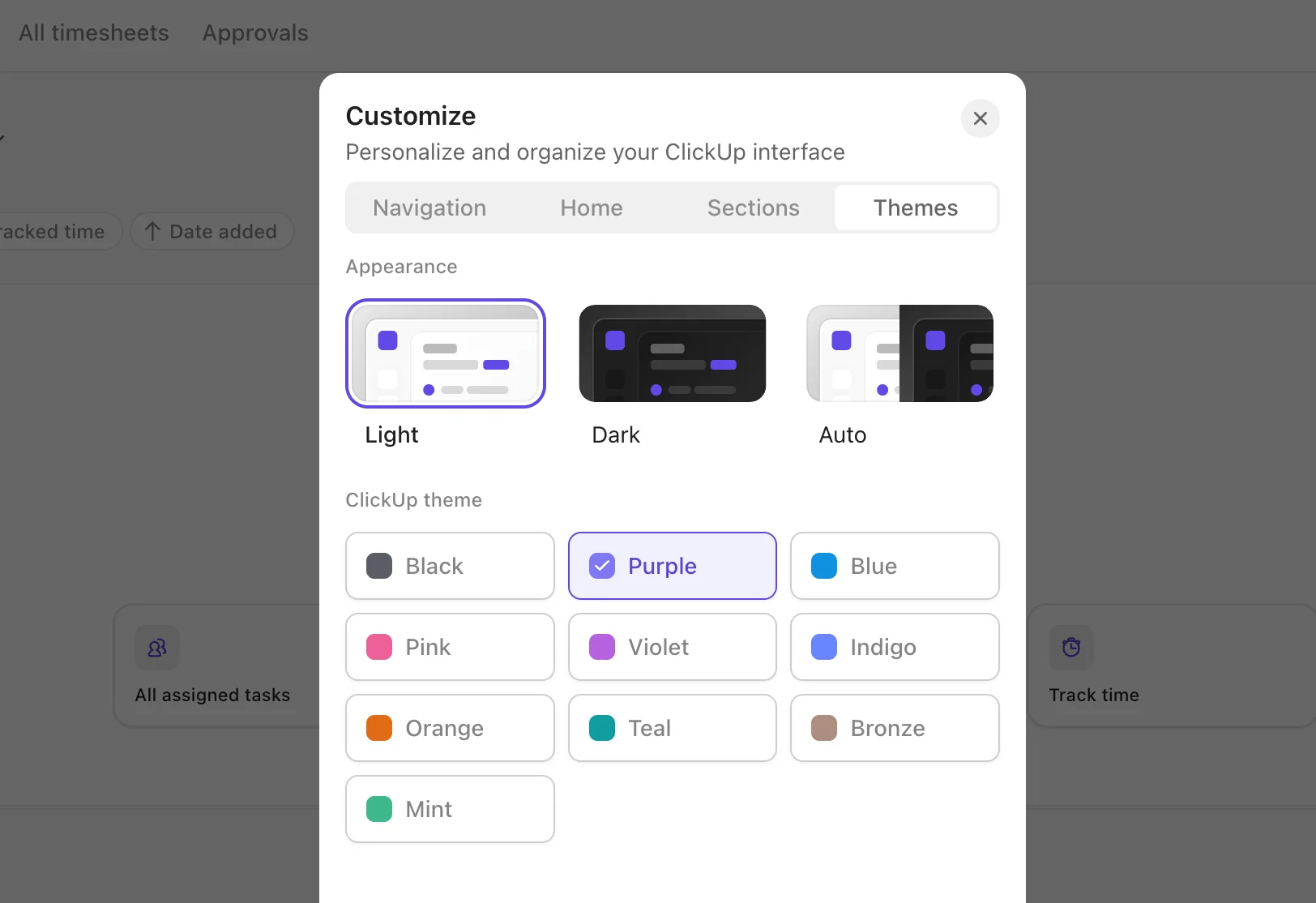The width and height of the screenshot is (1316, 903).
Task: Click the Indigo color swatch
Action: 824,647
